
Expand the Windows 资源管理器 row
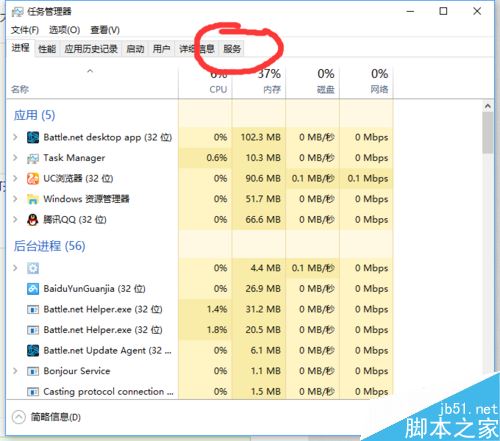(15, 199)
